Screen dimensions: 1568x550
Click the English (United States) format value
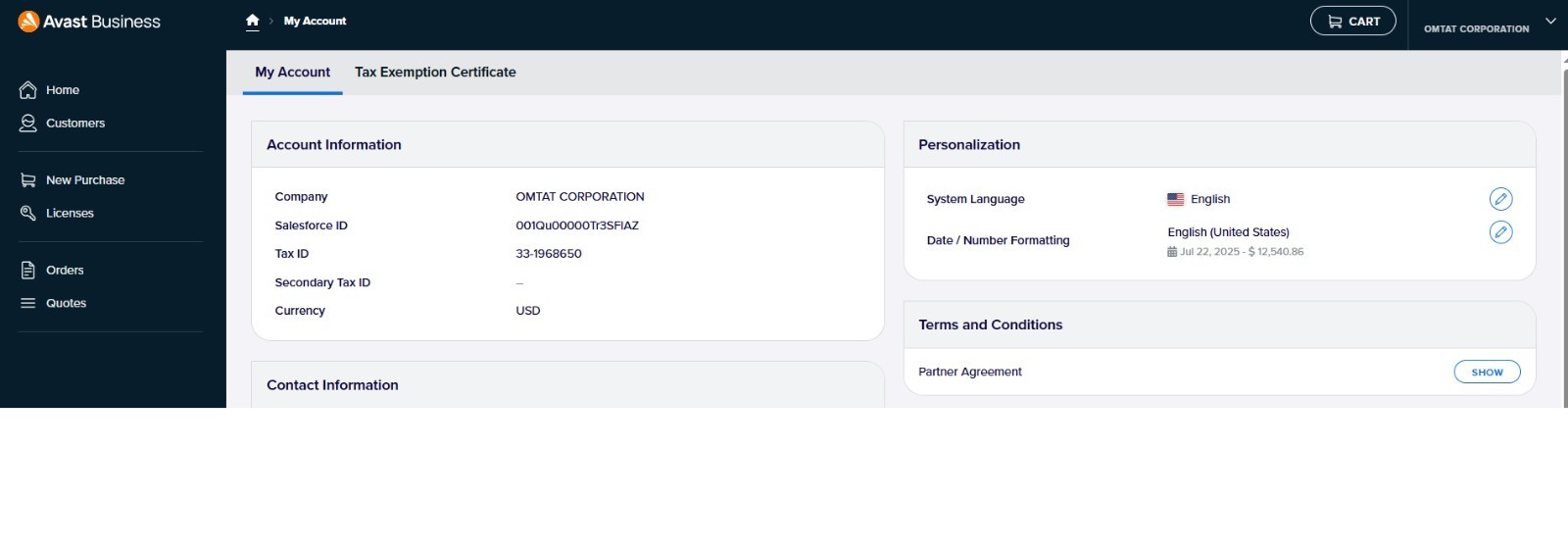(x=1228, y=232)
